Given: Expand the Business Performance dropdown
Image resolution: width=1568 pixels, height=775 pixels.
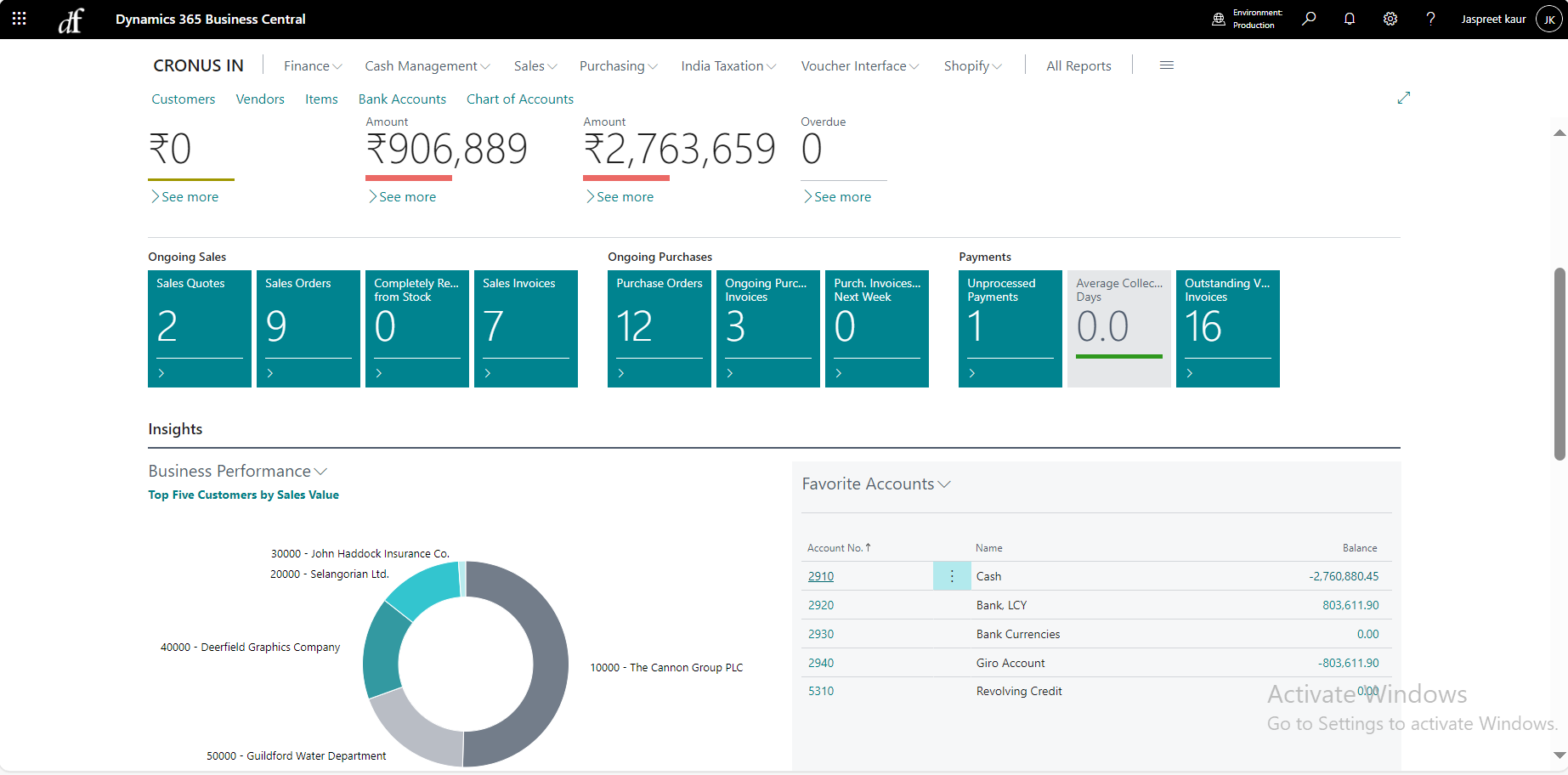Looking at the screenshot, I should click(x=237, y=471).
